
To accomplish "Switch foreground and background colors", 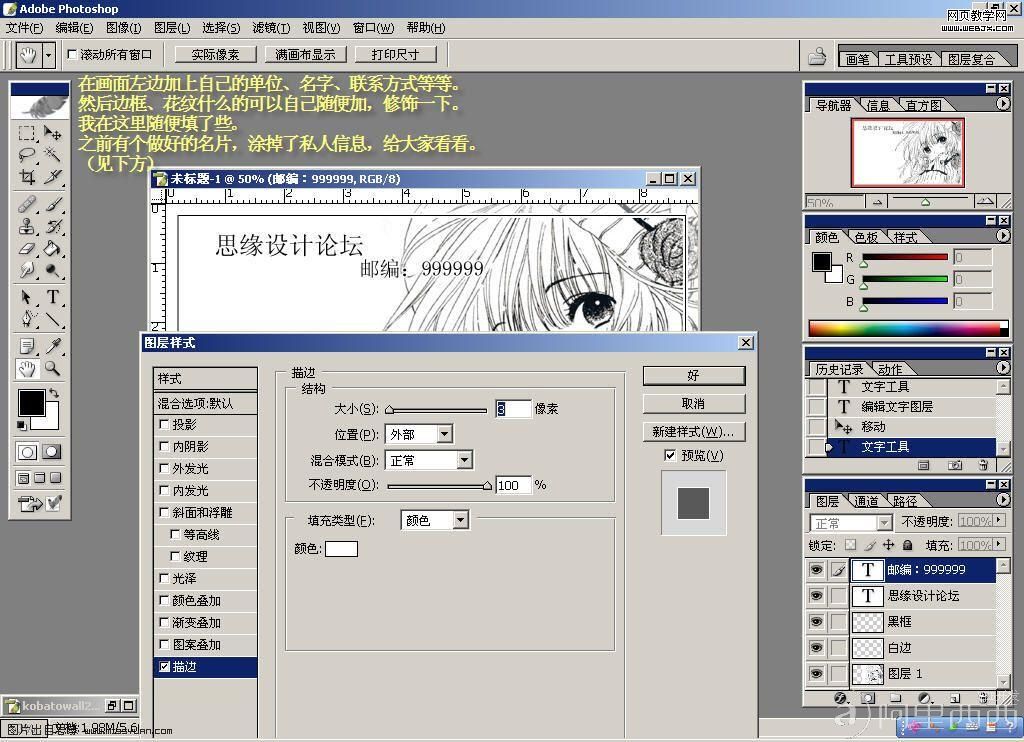I will (54, 393).
